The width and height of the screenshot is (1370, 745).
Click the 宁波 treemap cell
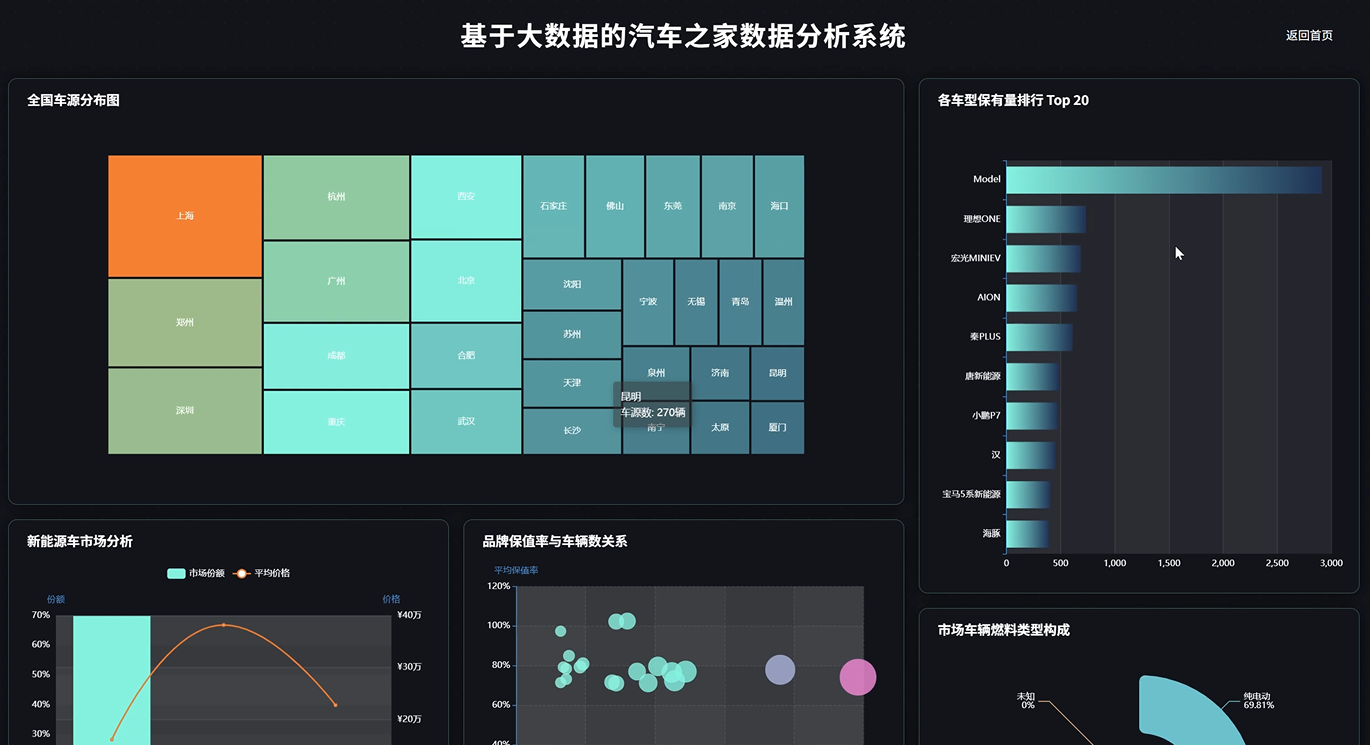coord(648,302)
